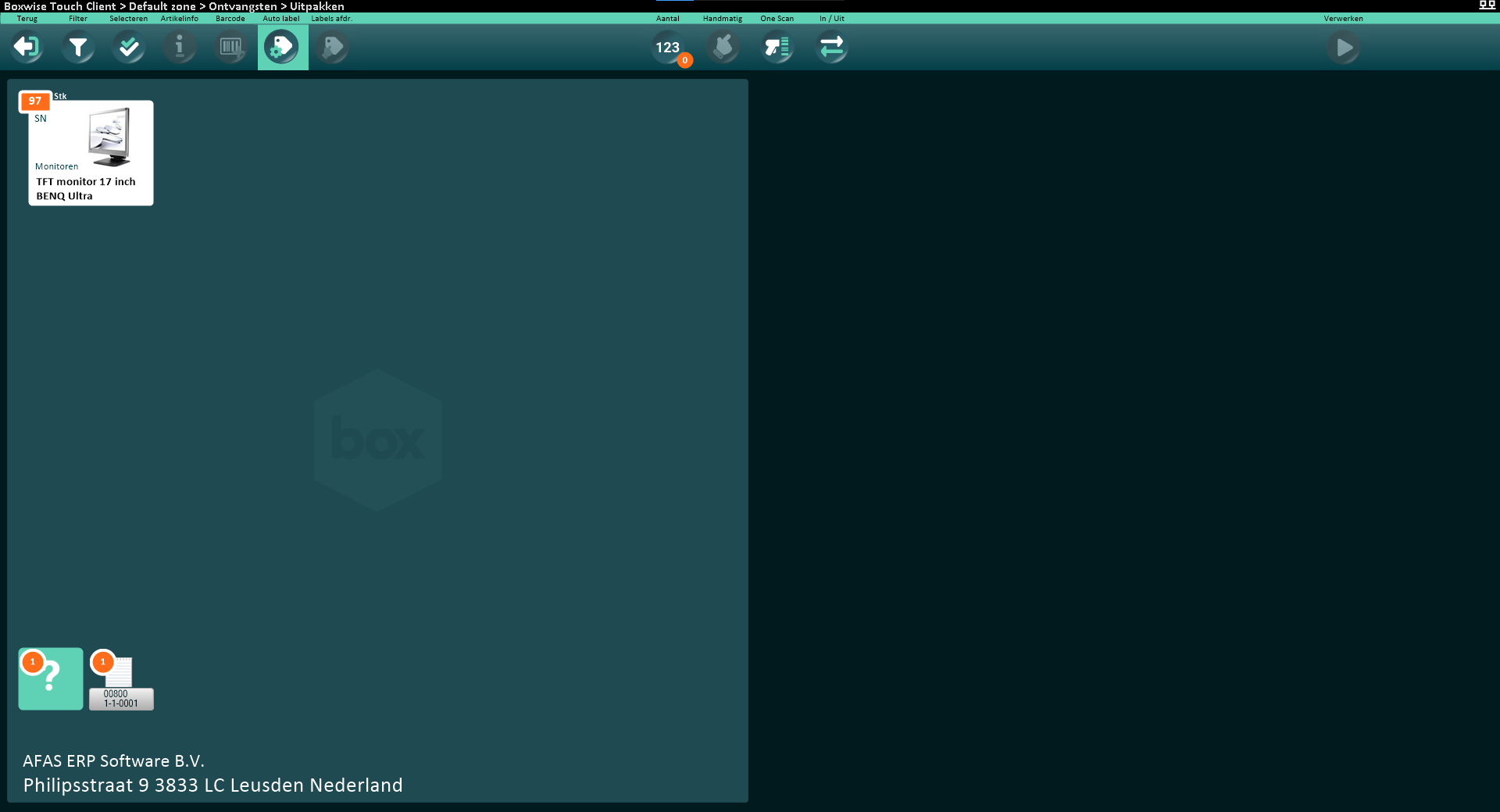
Task: Open the Filter funnel tool
Action: [x=78, y=48]
